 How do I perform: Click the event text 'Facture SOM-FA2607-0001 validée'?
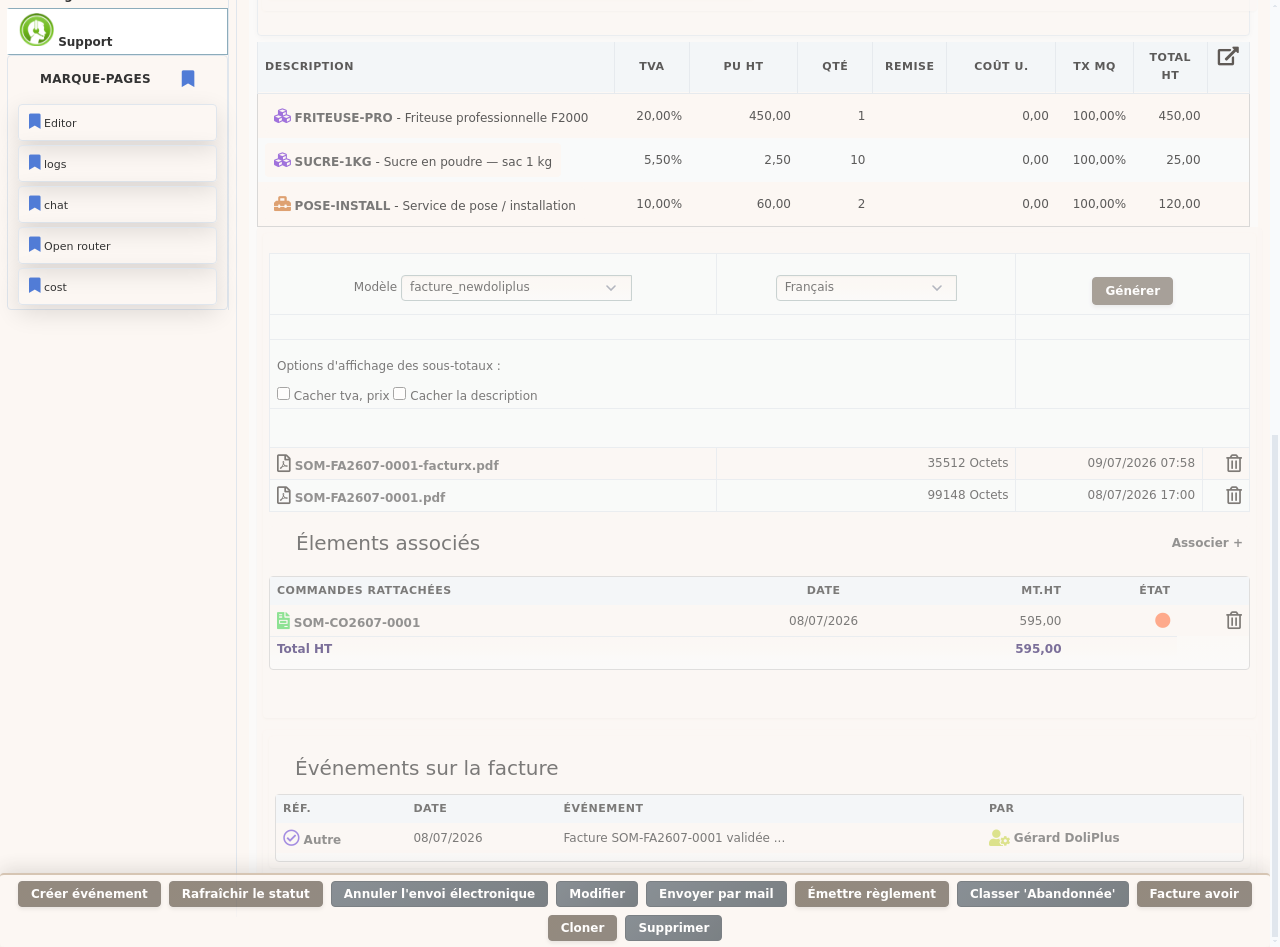tap(674, 838)
